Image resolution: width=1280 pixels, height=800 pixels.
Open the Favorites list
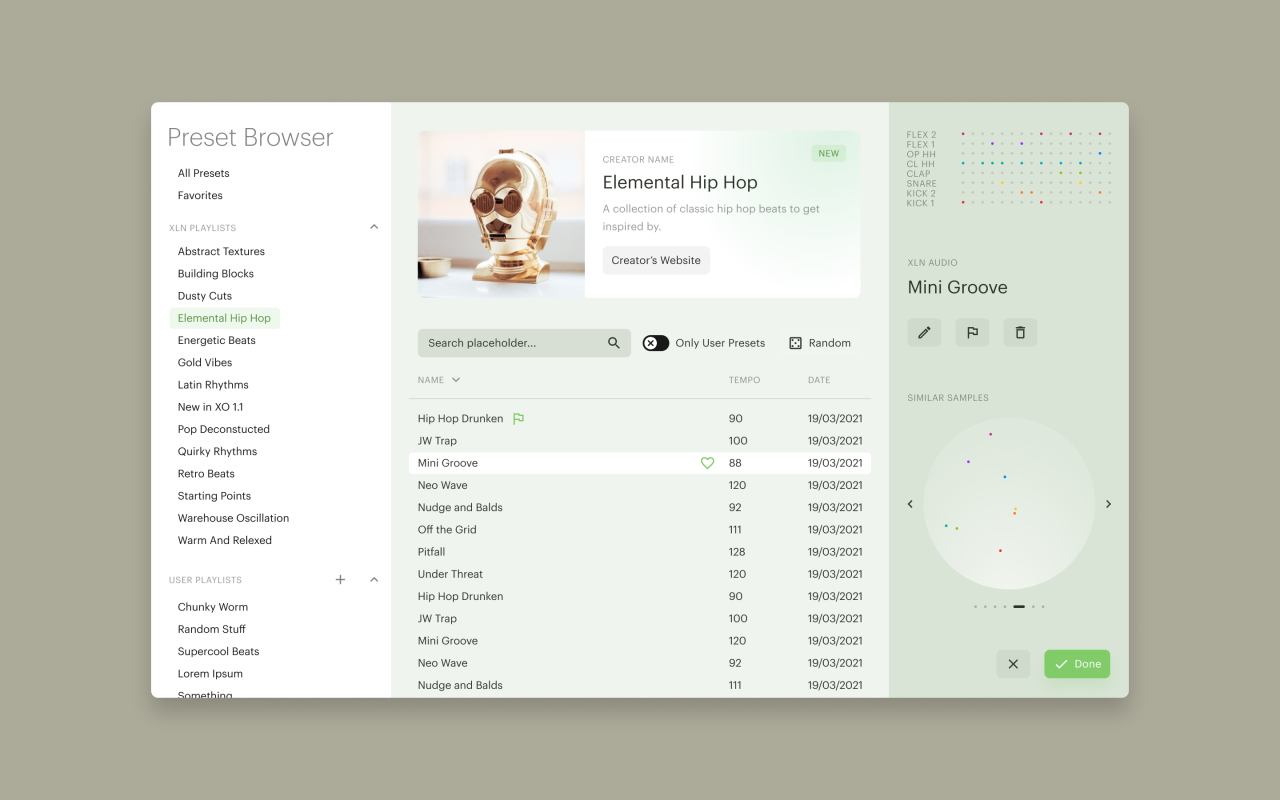tap(200, 196)
